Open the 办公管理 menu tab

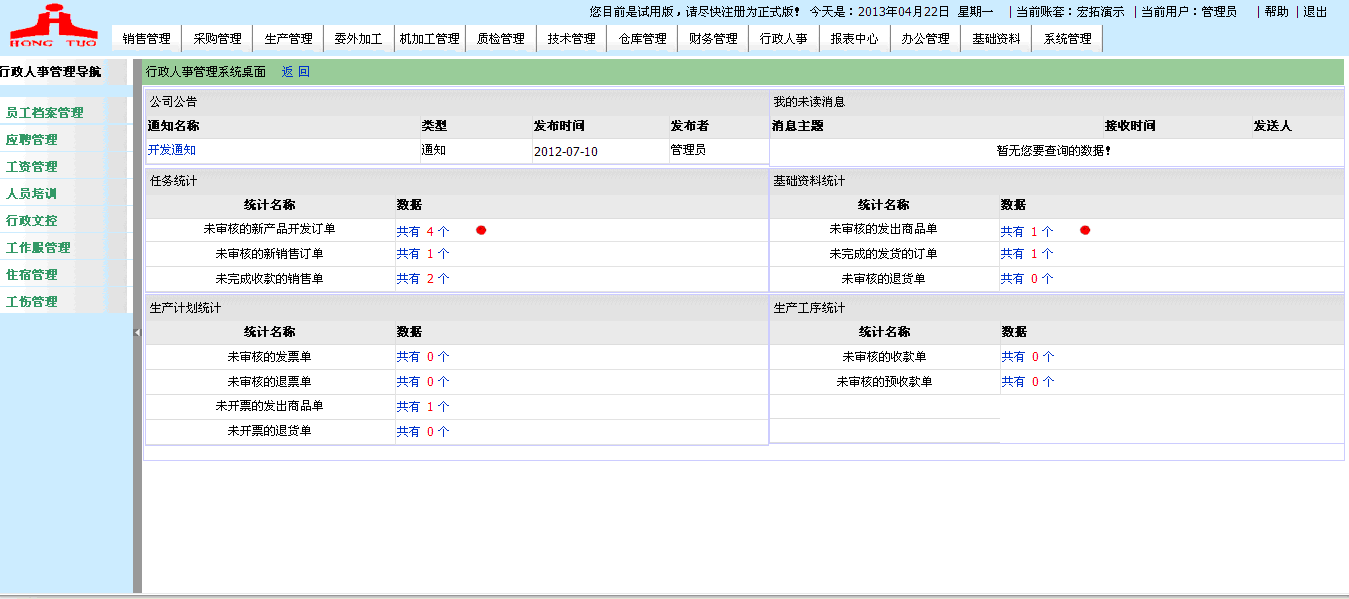point(925,39)
